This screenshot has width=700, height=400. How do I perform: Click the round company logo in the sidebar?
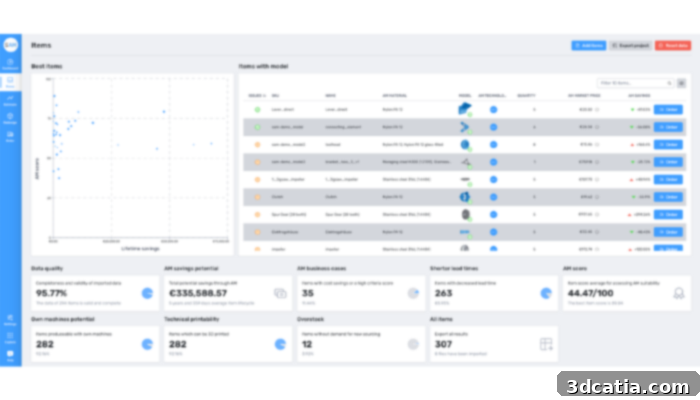[11, 45]
